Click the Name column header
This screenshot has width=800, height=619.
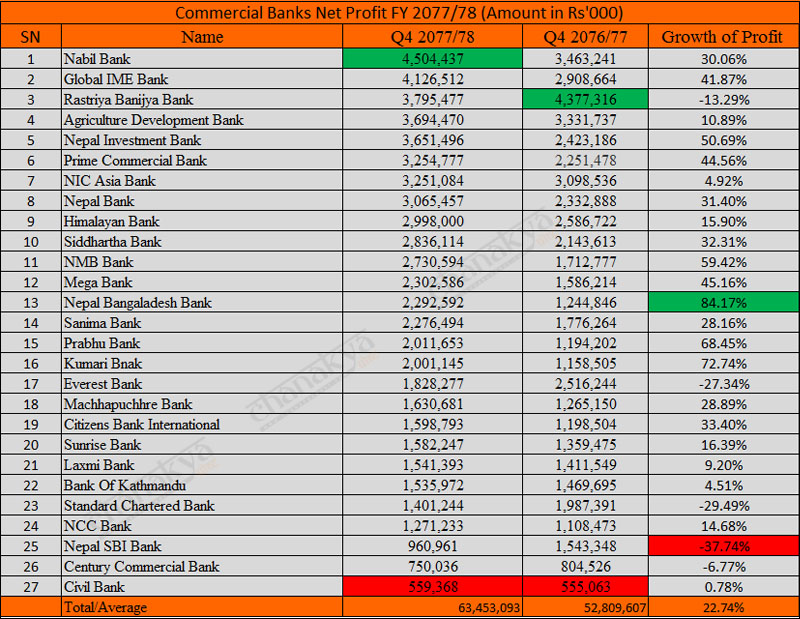[x=200, y=37]
